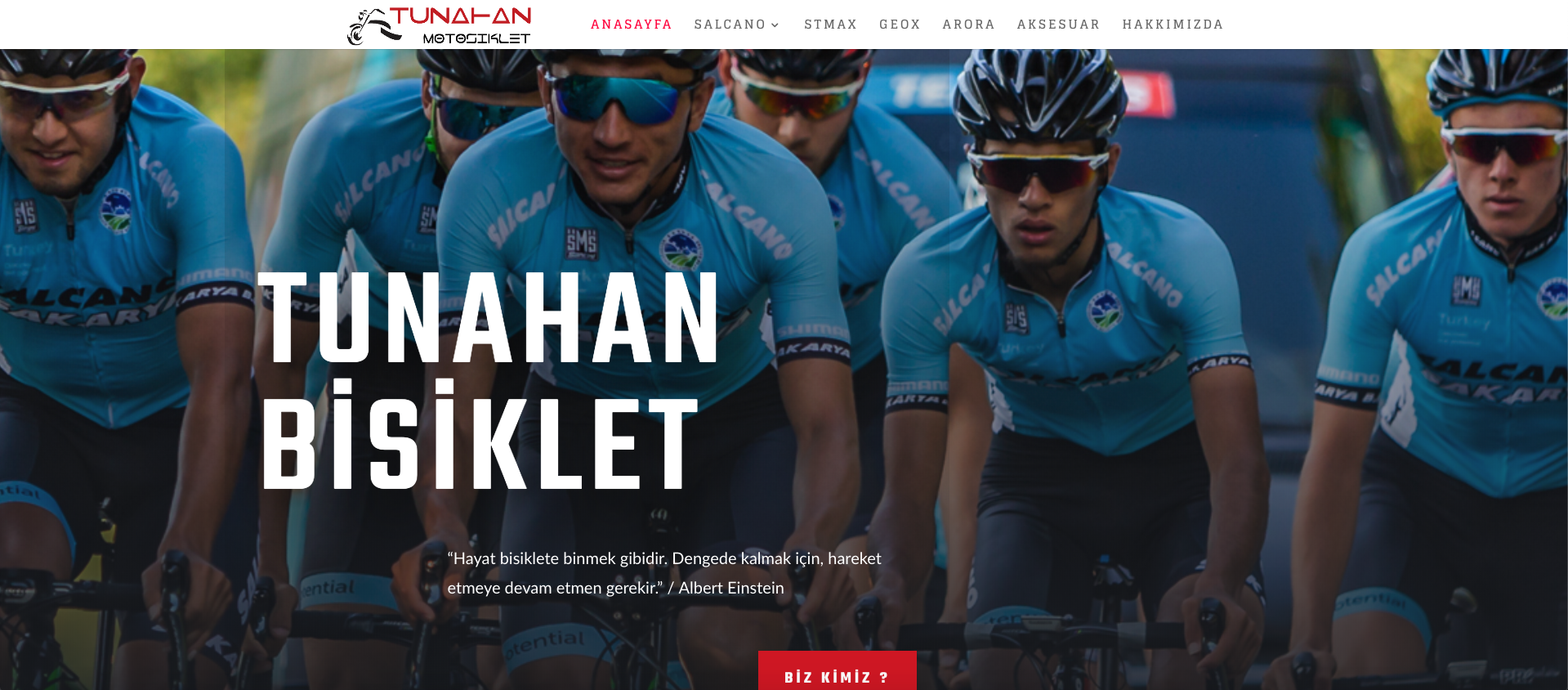1568x690 pixels.
Task: Click the red TUNAHAN logo text
Action: tap(461, 16)
